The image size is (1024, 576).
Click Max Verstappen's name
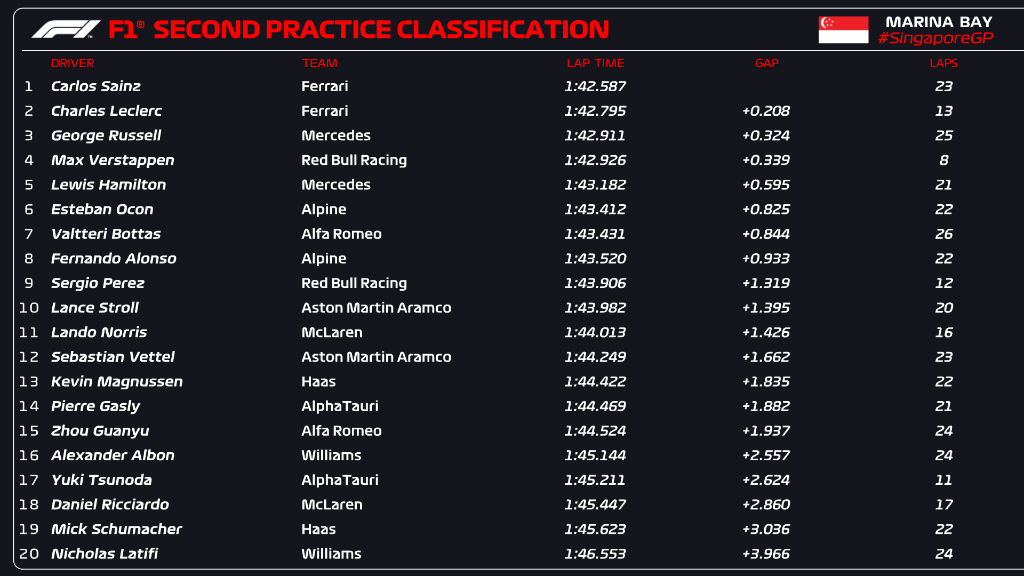click(113, 160)
